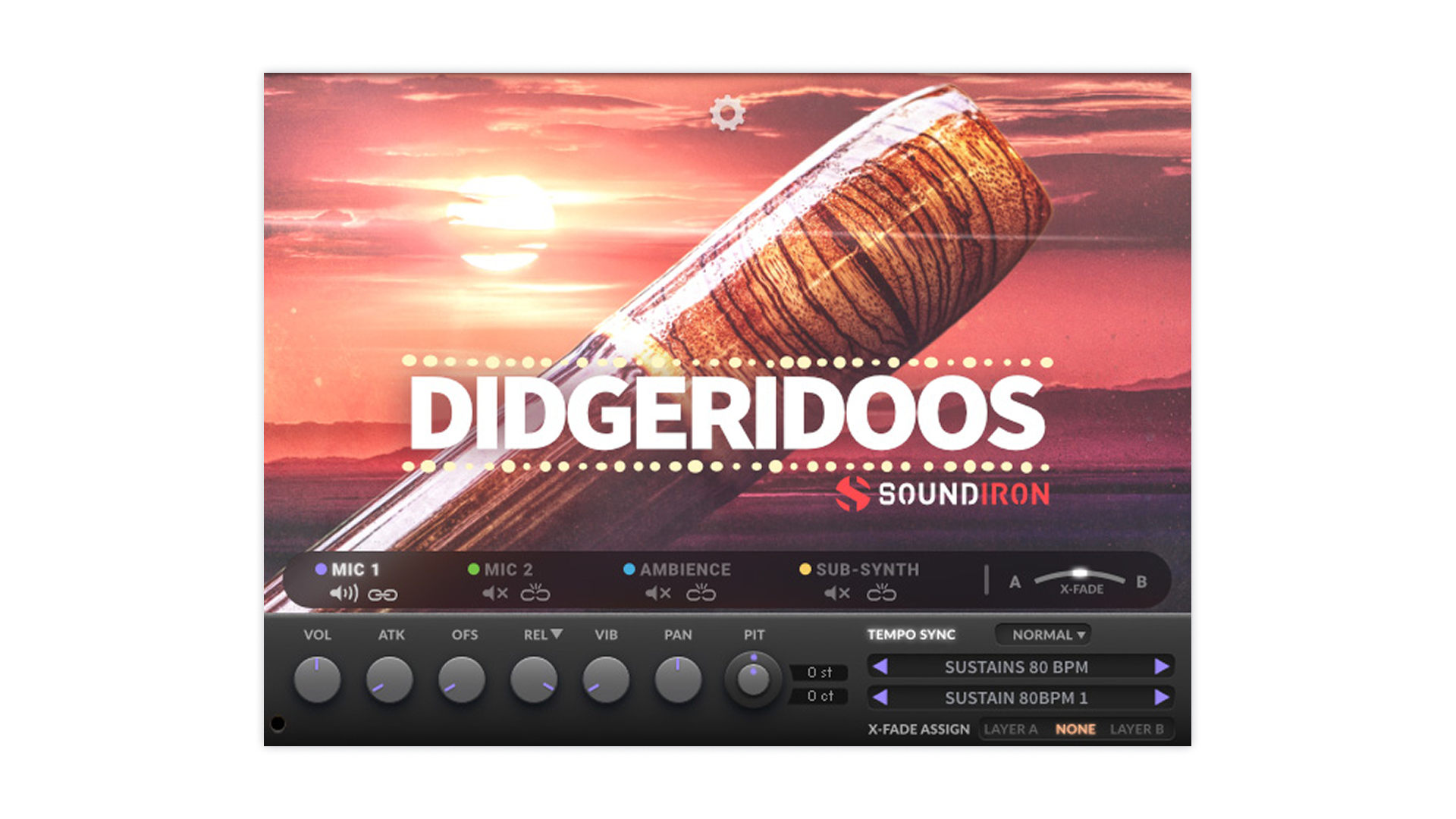
Task: Click the Sub-Synth unlinked chain icon
Action: (881, 593)
